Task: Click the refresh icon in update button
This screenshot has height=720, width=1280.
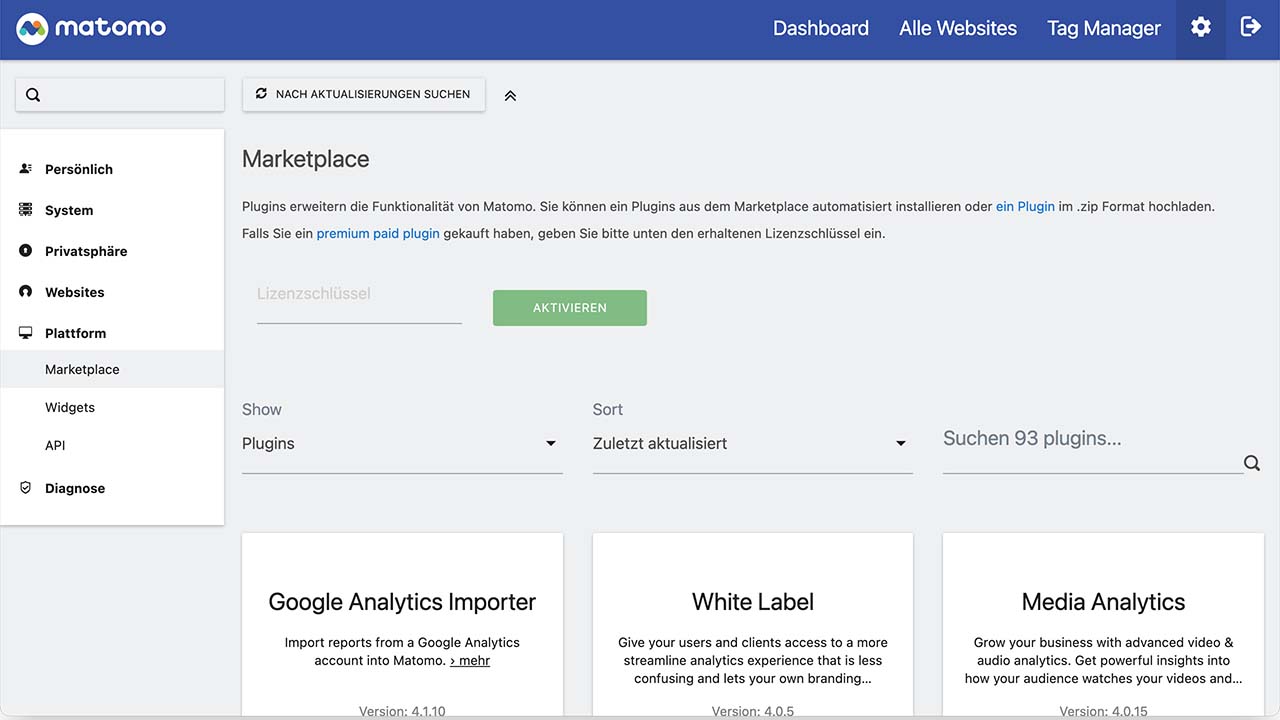Action: [x=261, y=93]
